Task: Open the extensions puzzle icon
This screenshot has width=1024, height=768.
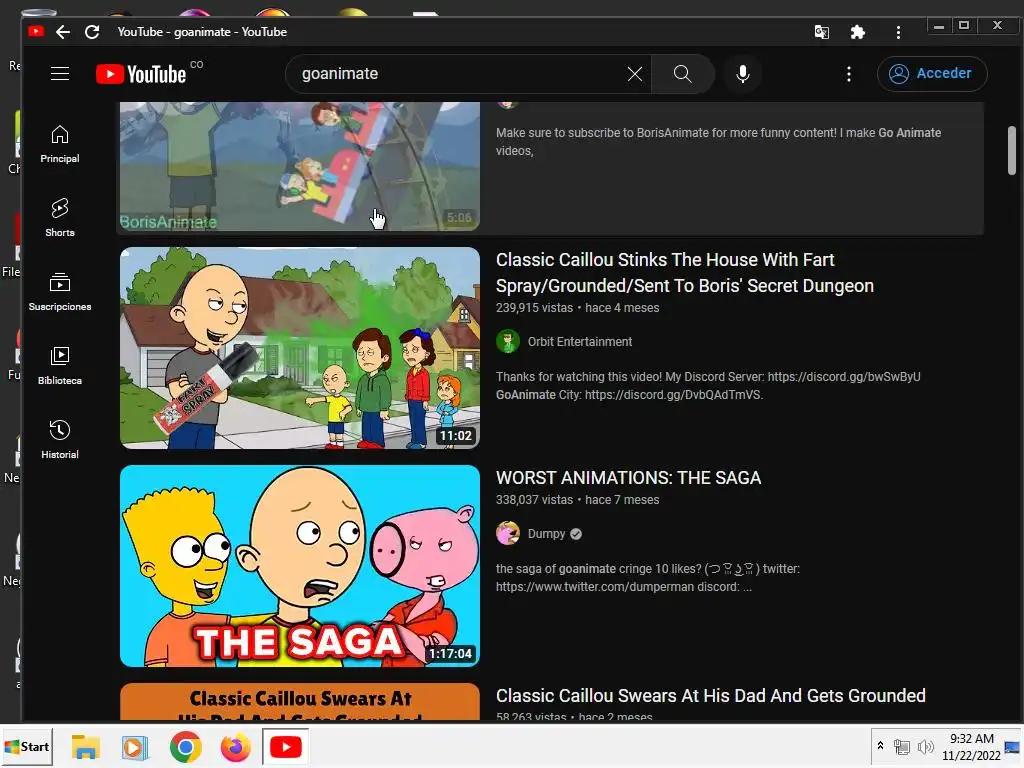Action: [857, 32]
